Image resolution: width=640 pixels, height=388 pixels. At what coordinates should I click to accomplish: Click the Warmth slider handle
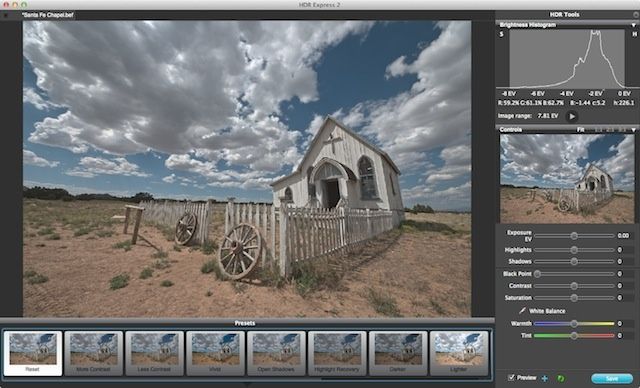click(x=574, y=324)
